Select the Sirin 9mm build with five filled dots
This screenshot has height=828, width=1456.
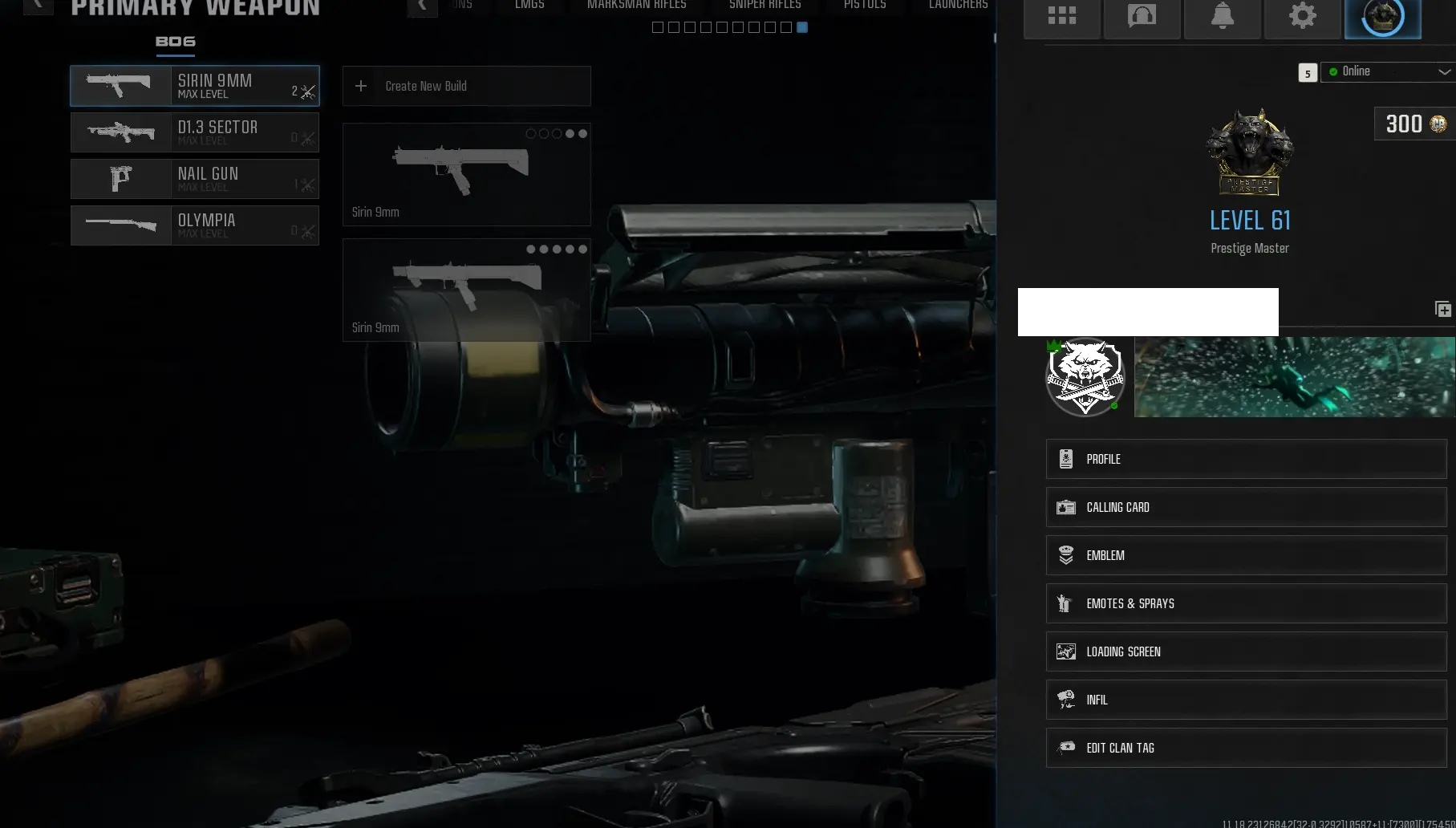[x=466, y=290]
